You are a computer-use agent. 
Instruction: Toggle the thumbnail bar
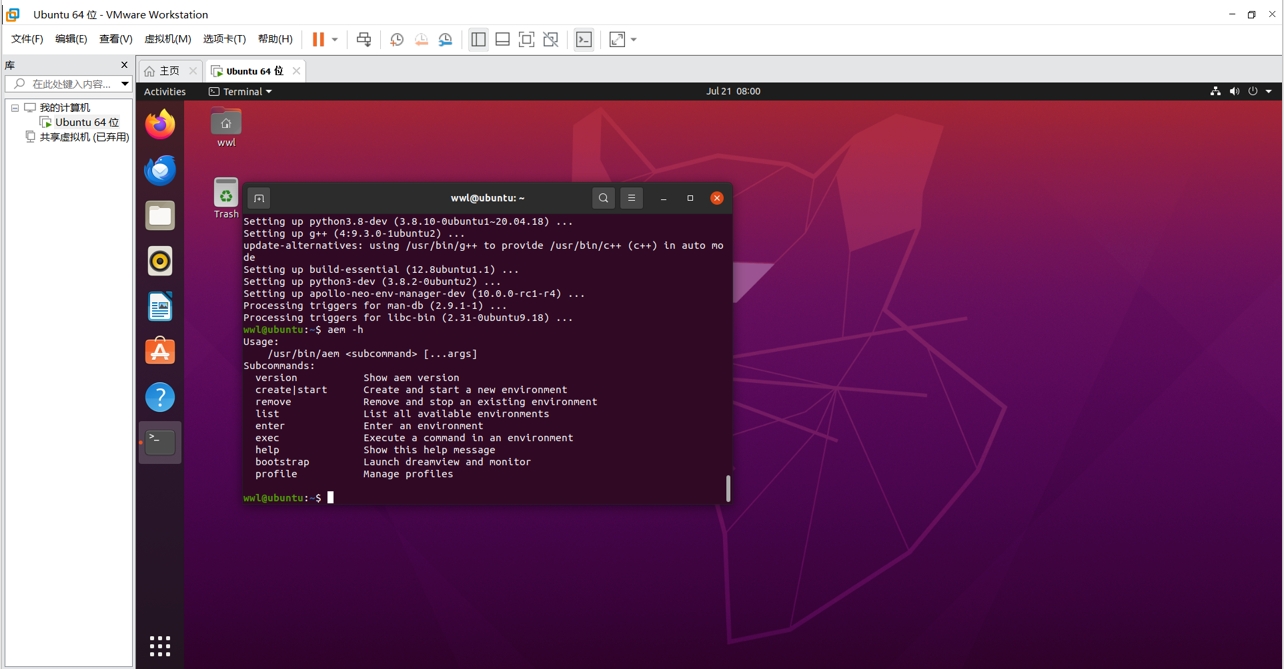(502, 39)
